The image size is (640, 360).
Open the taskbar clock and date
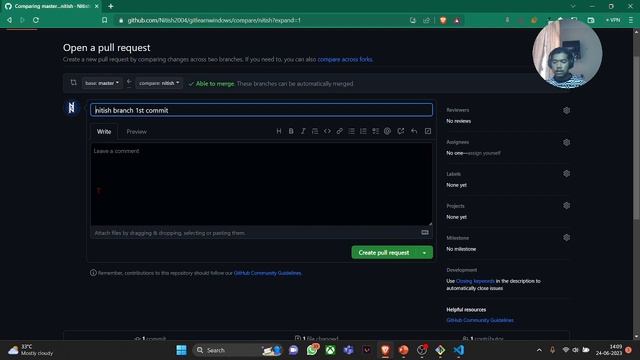[609, 350]
